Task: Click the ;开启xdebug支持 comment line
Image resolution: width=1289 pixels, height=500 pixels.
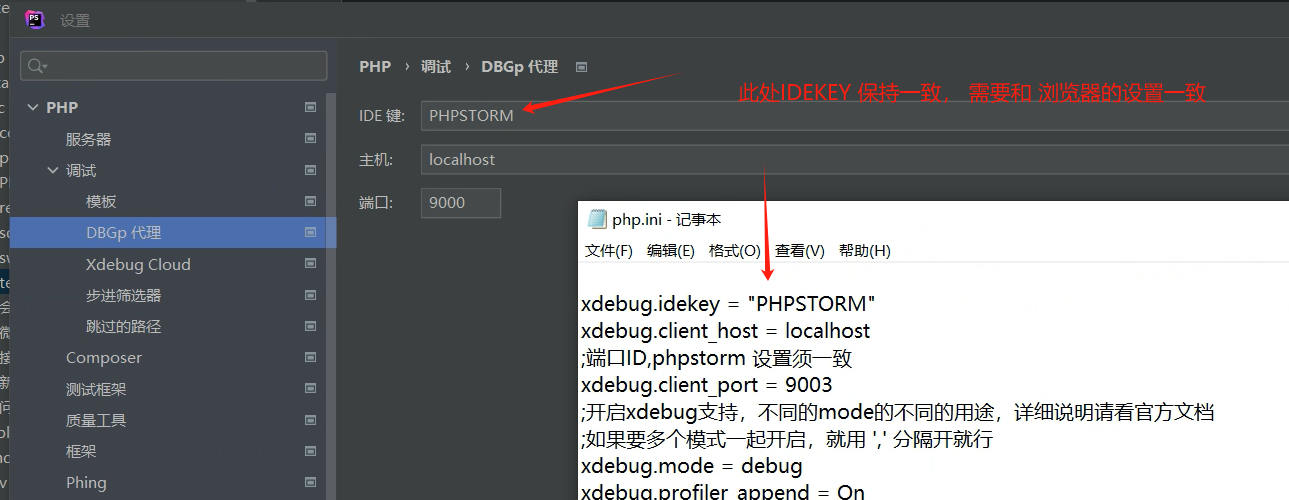Action: [898, 411]
